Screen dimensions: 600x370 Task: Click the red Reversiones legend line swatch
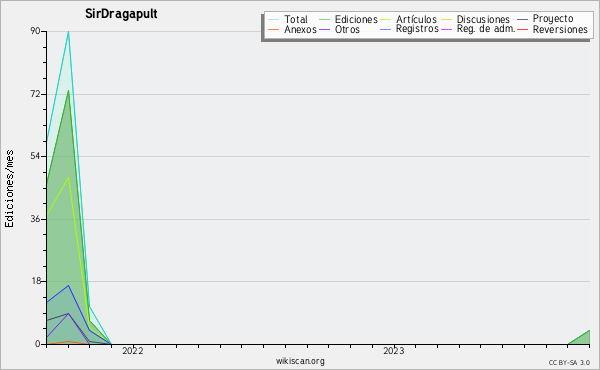(523, 29)
